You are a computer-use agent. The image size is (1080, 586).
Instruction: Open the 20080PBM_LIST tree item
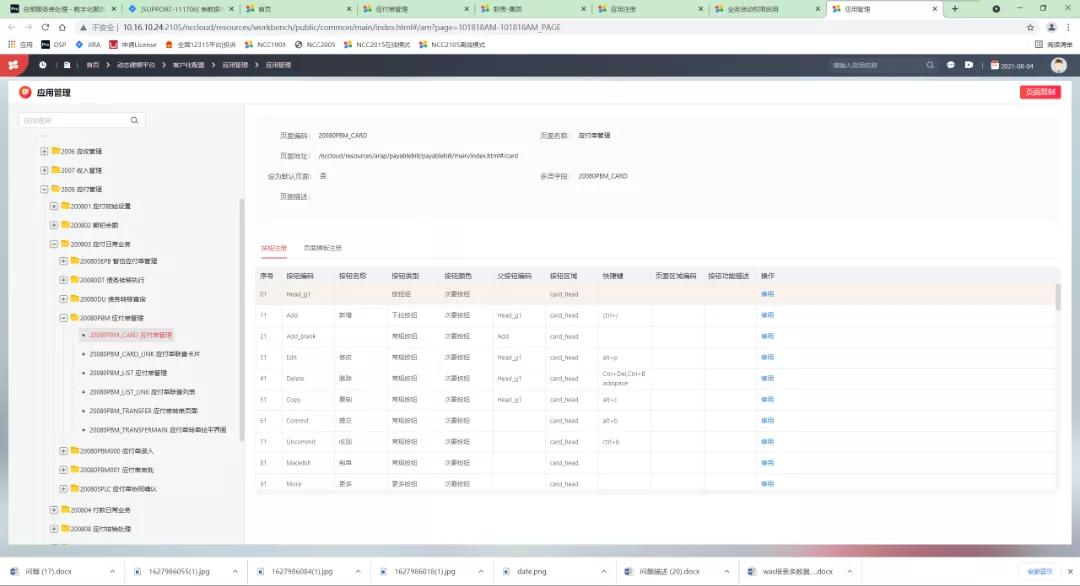[128, 373]
